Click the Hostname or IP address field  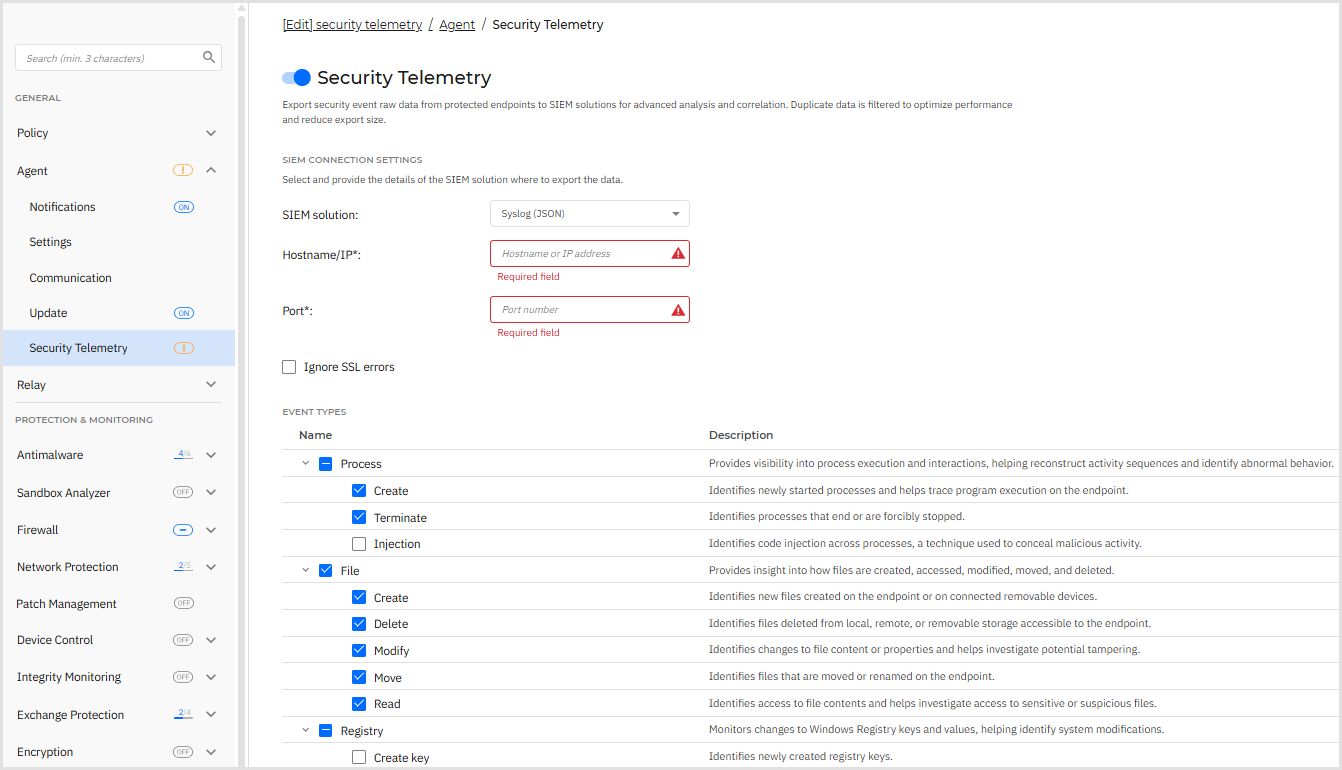(590, 254)
